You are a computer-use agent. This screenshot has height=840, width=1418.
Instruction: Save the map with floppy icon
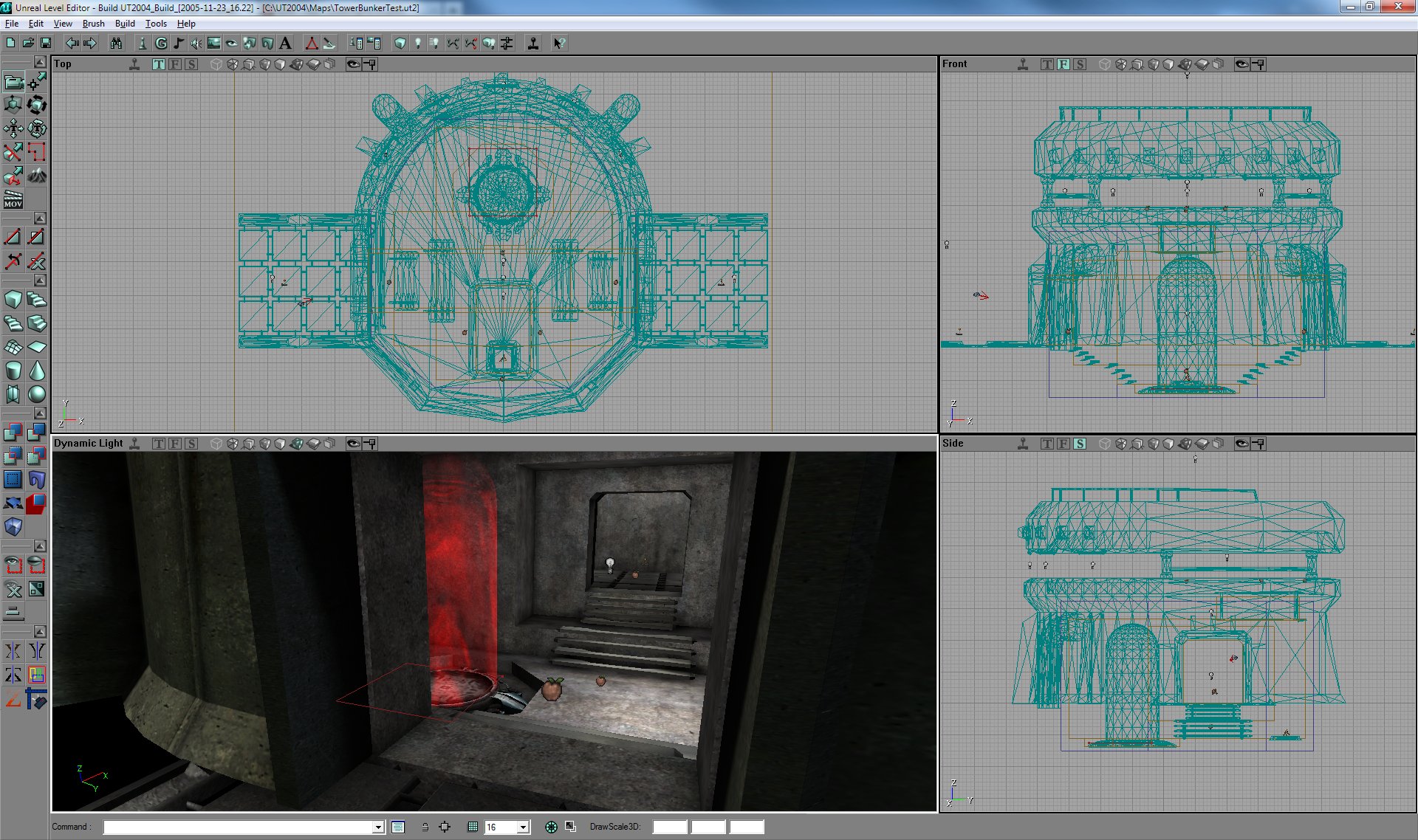click(x=45, y=44)
